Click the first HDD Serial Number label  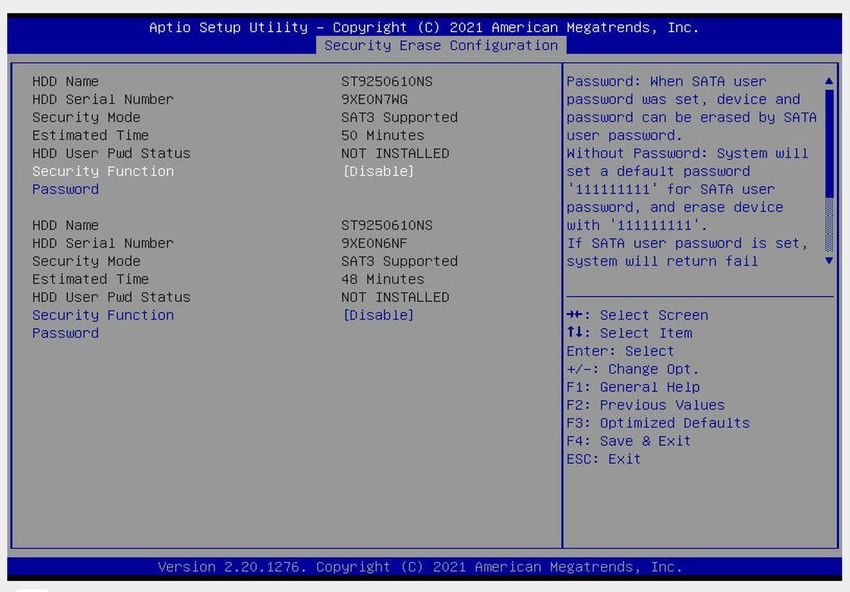pyautogui.click(x=103, y=99)
